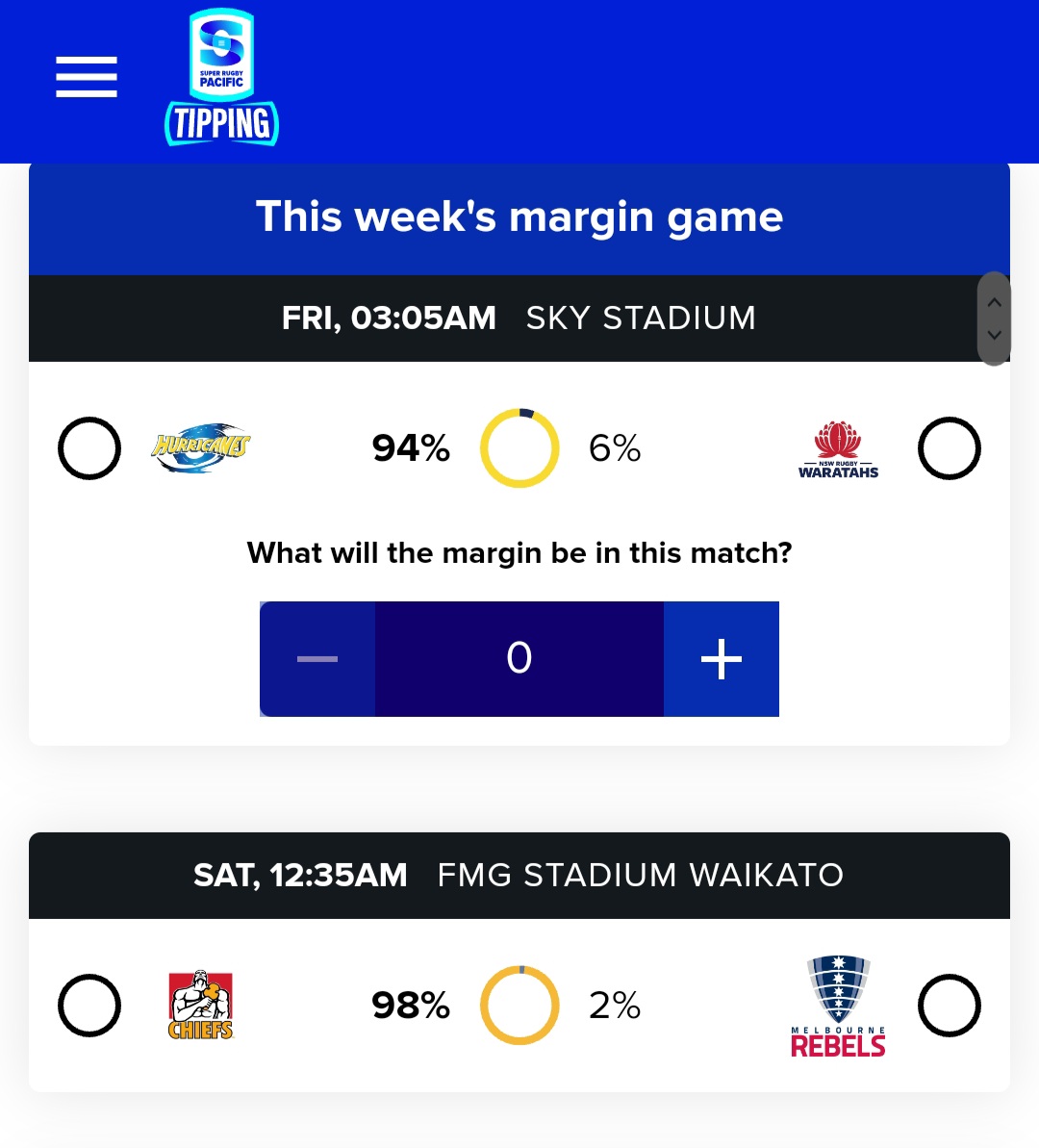The image size is (1039, 1148).
Task: Tap the Super Rugby Pacific Tipping logo
Action: pyautogui.click(x=221, y=77)
